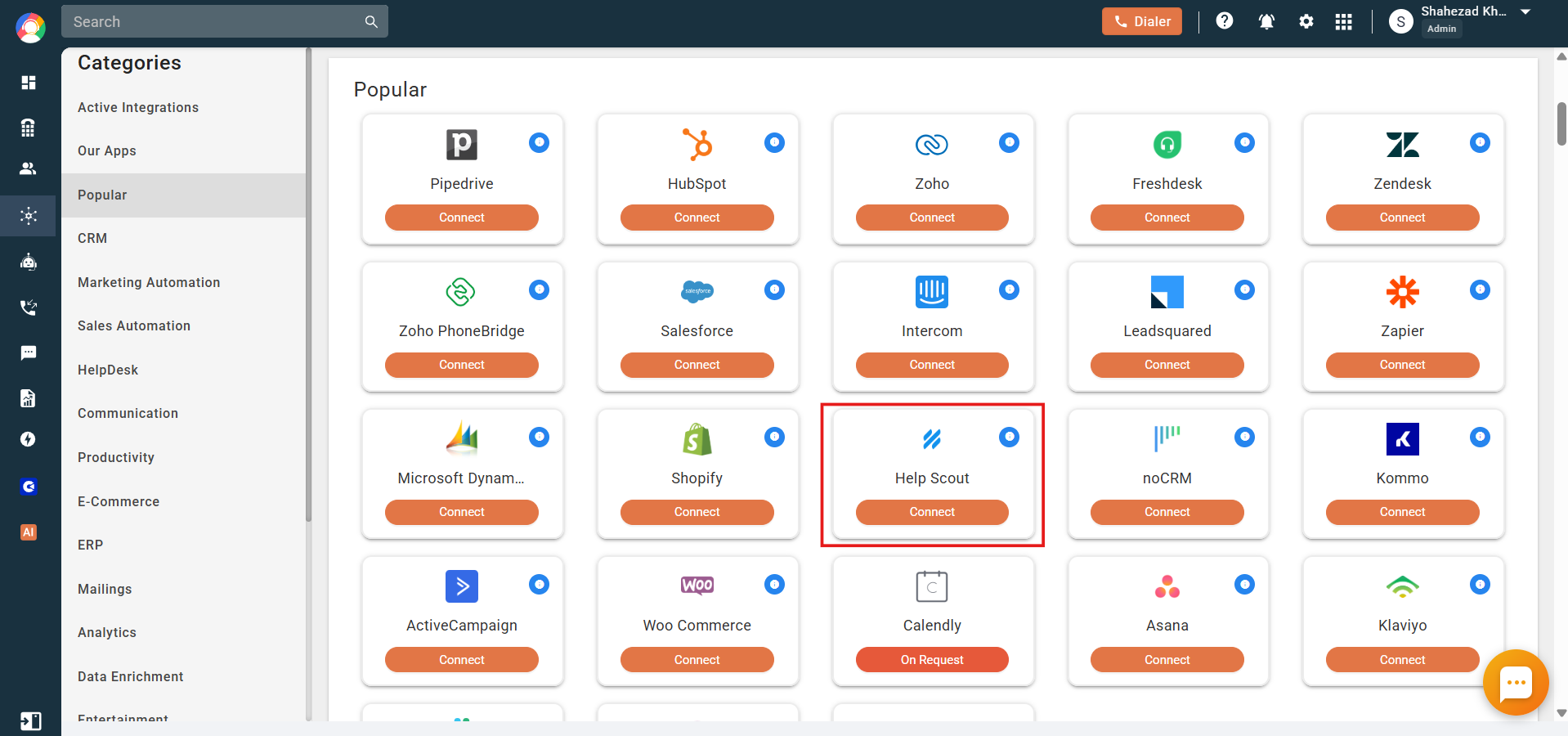Viewport: 1568px width, 736px height.
Task: Open the settings gear icon
Action: (1306, 21)
